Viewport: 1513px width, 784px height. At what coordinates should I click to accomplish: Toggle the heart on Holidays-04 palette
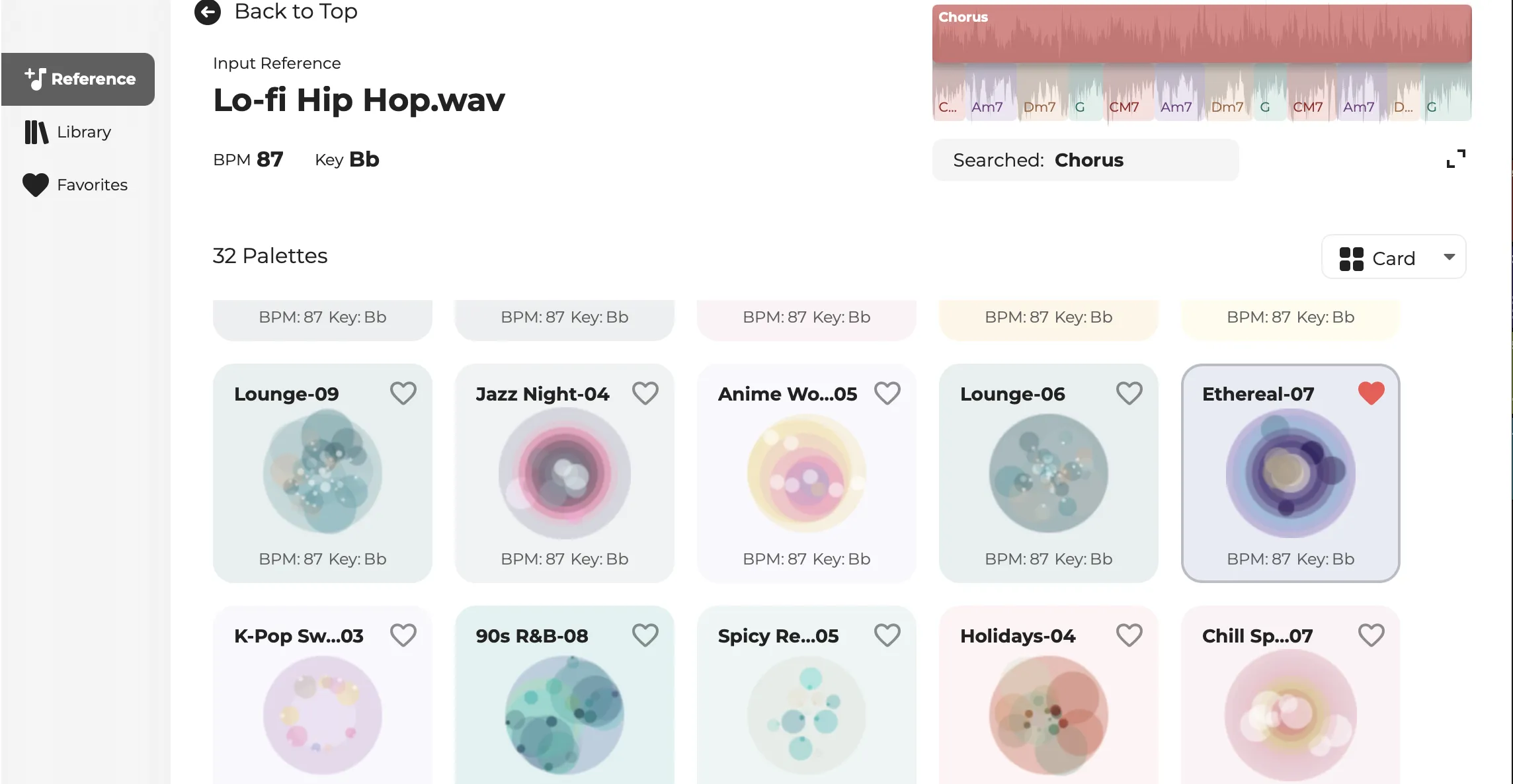(1129, 635)
